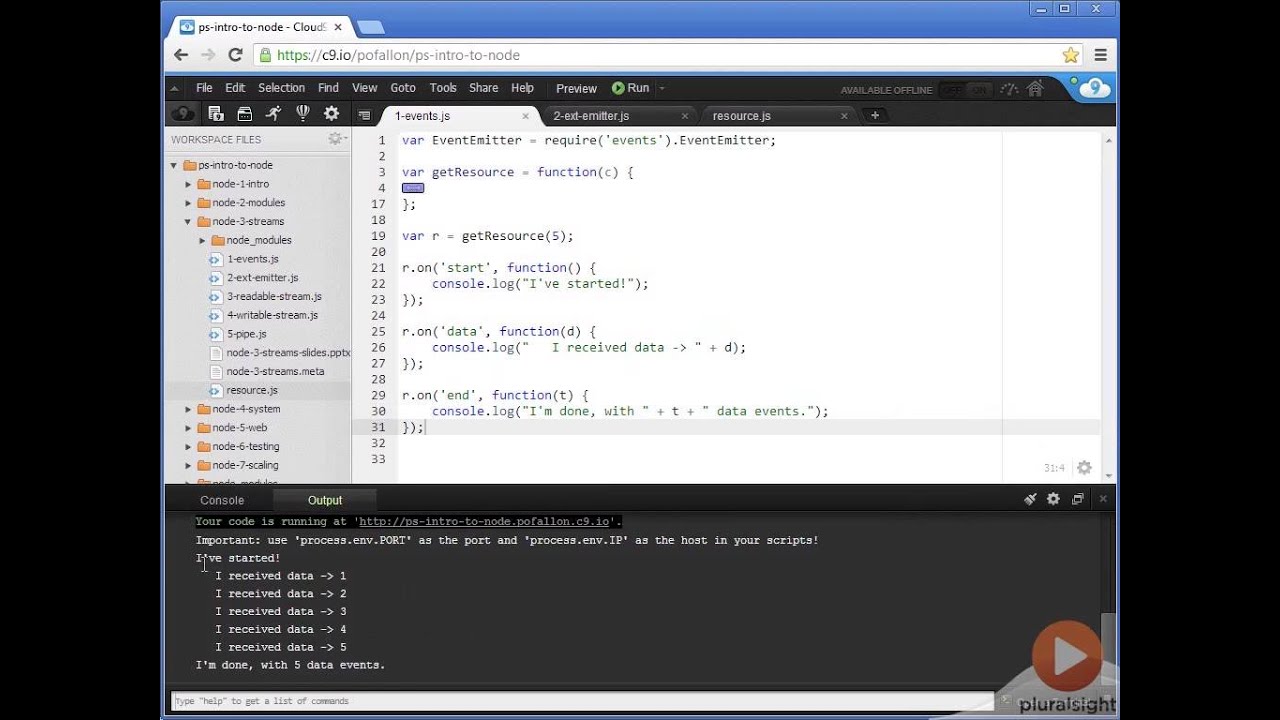Go back in browser
The image size is (1280, 720).
click(x=182, y=55)
